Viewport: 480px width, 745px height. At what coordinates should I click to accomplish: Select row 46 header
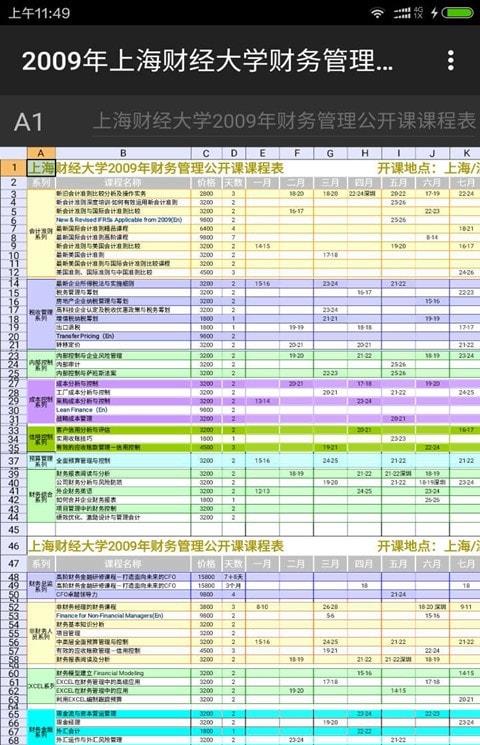[x=14, y=546]
